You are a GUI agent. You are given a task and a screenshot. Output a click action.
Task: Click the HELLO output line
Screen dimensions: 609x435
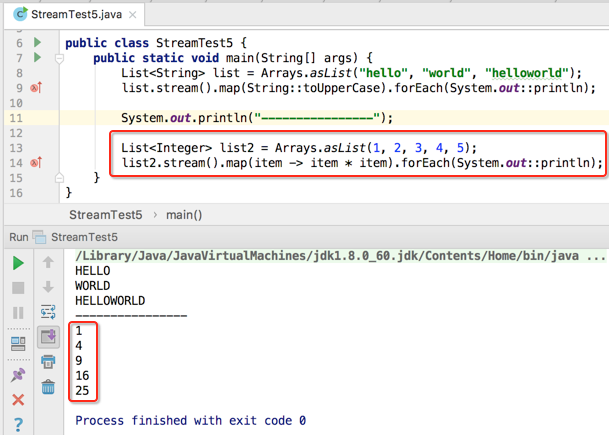pos(92,271)
